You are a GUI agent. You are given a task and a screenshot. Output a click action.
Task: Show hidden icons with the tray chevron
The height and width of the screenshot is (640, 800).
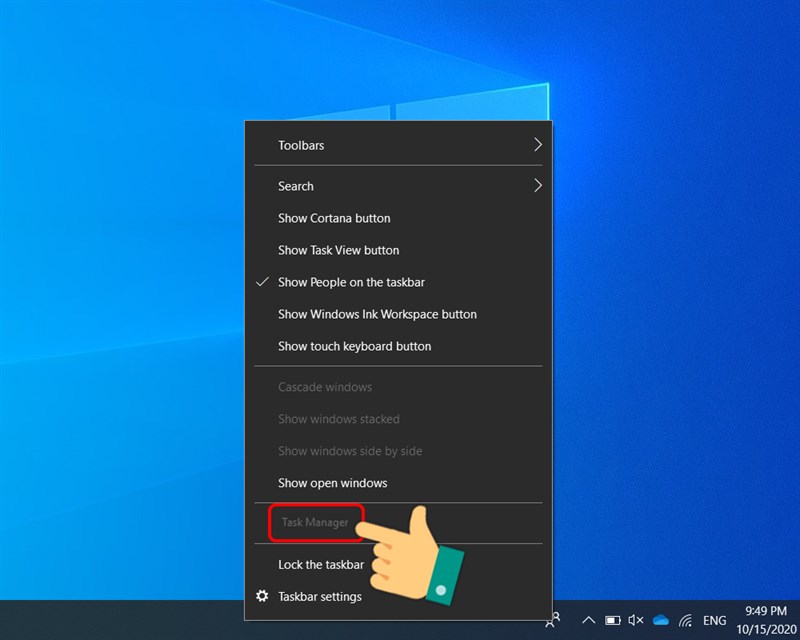[588, 620]
